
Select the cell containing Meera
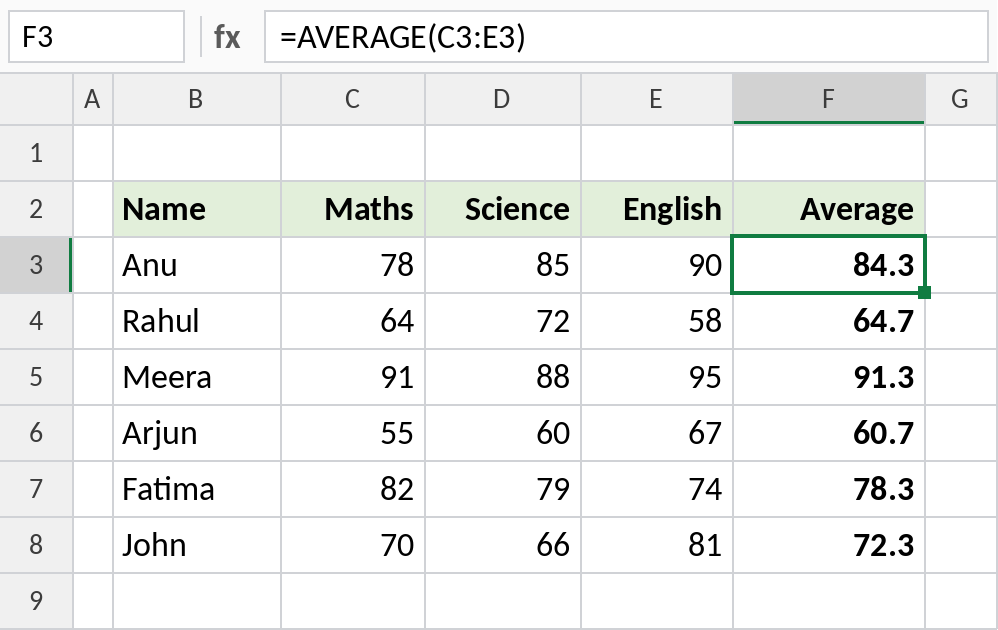point(197,377)
